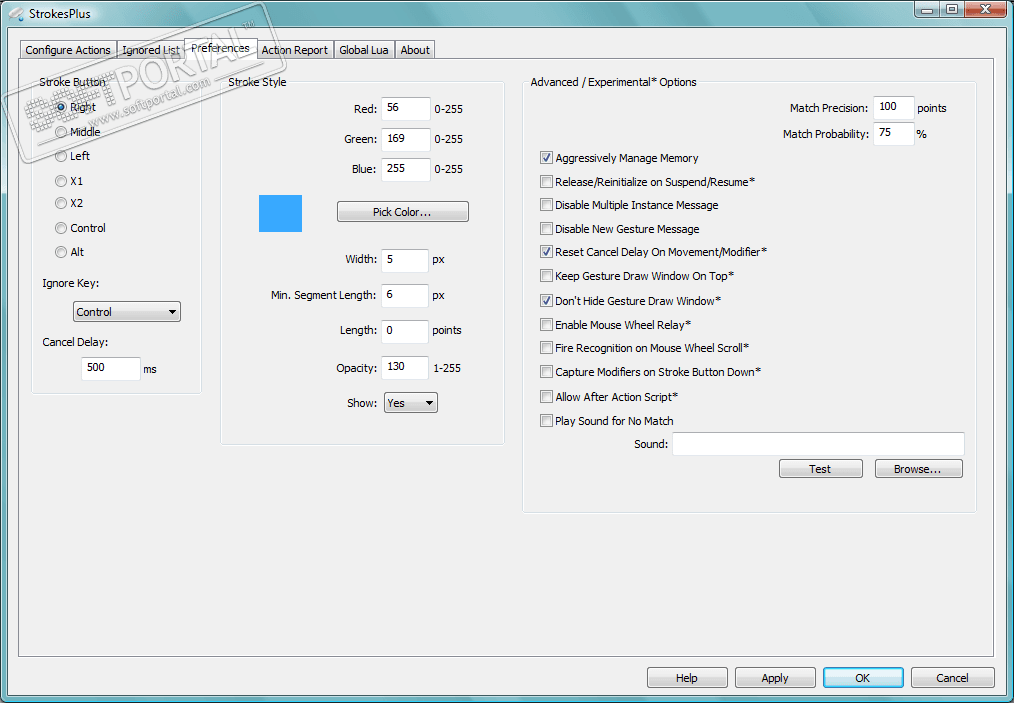Select the Preferences tab
Viewport: 1014px width, 703px height.
[x=220, y=48]
